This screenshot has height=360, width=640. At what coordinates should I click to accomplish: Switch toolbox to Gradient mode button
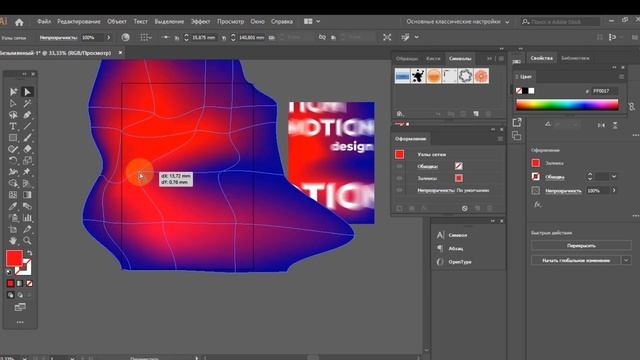(20, 283)
